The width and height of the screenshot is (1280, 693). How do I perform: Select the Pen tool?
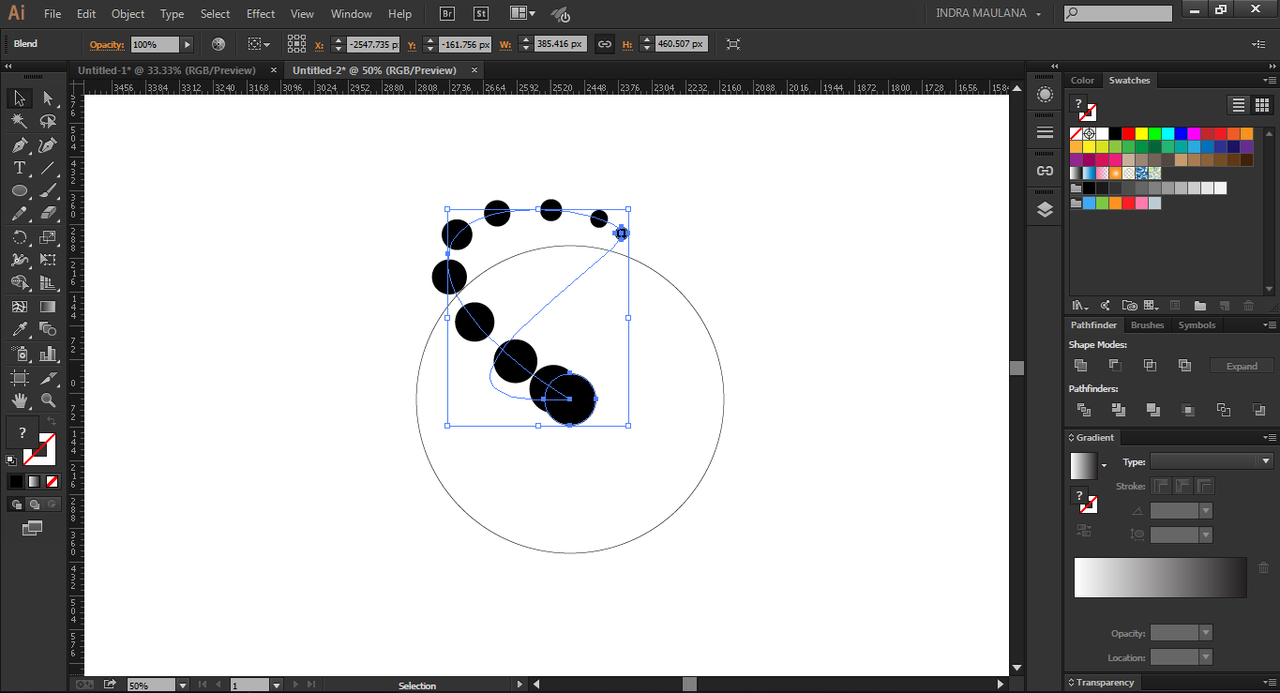19,144
